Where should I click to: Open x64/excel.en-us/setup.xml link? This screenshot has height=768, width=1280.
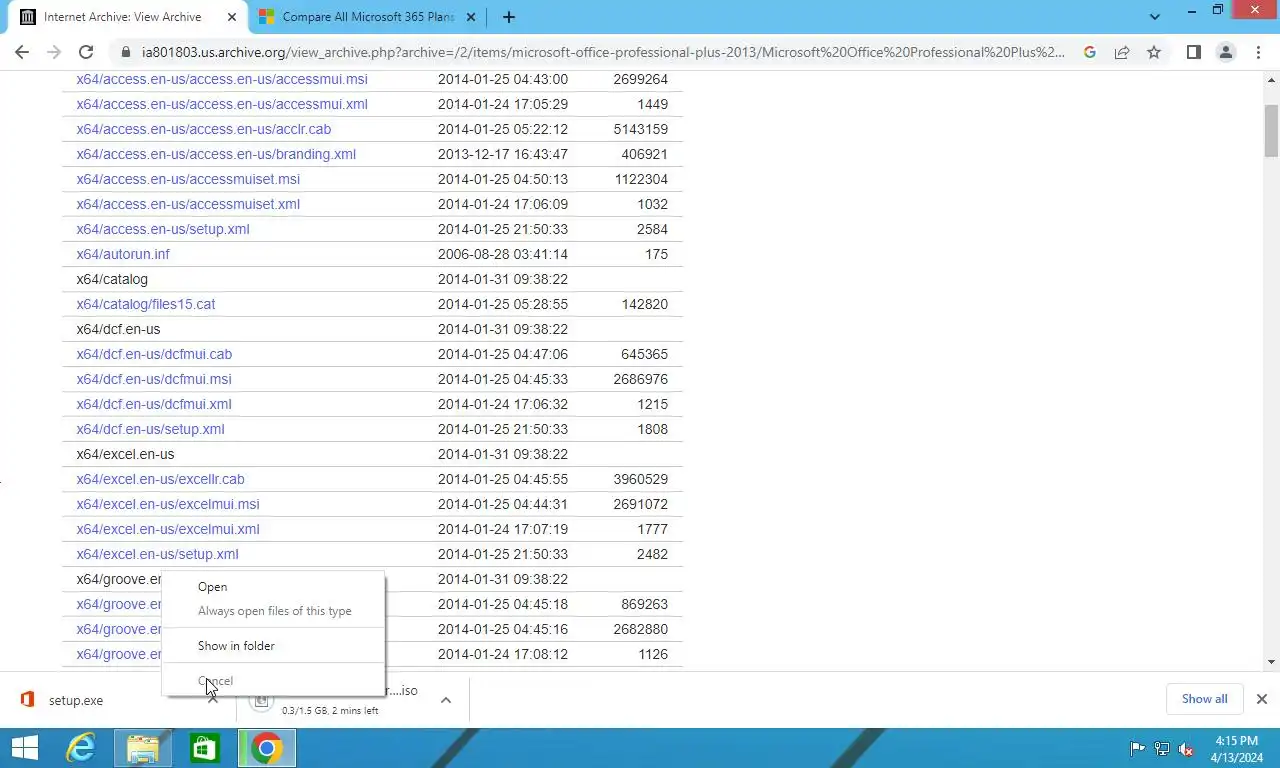(157, 554)
